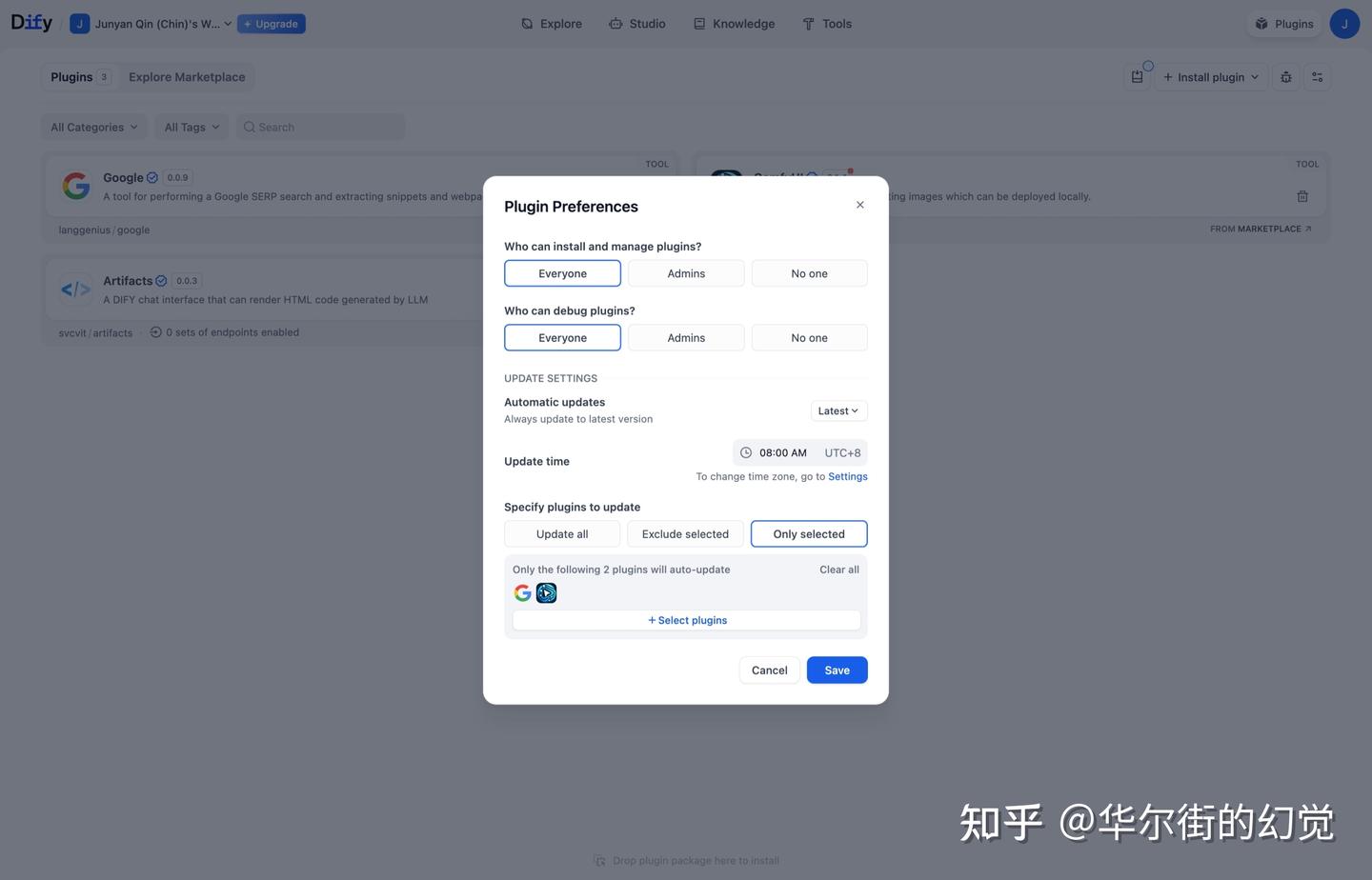Click the Settings link to change time zone
Viewport: 1372px width, 880px height.
click(847, 476)
